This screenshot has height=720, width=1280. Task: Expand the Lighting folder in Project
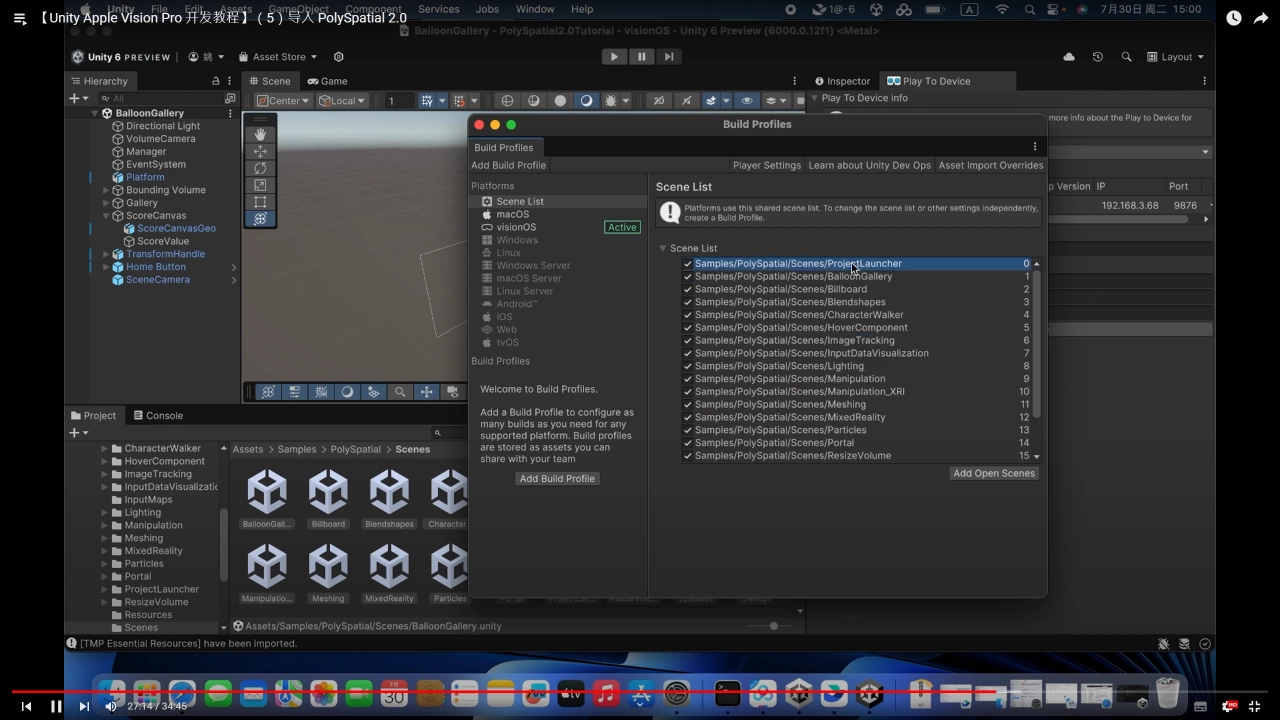105,513
